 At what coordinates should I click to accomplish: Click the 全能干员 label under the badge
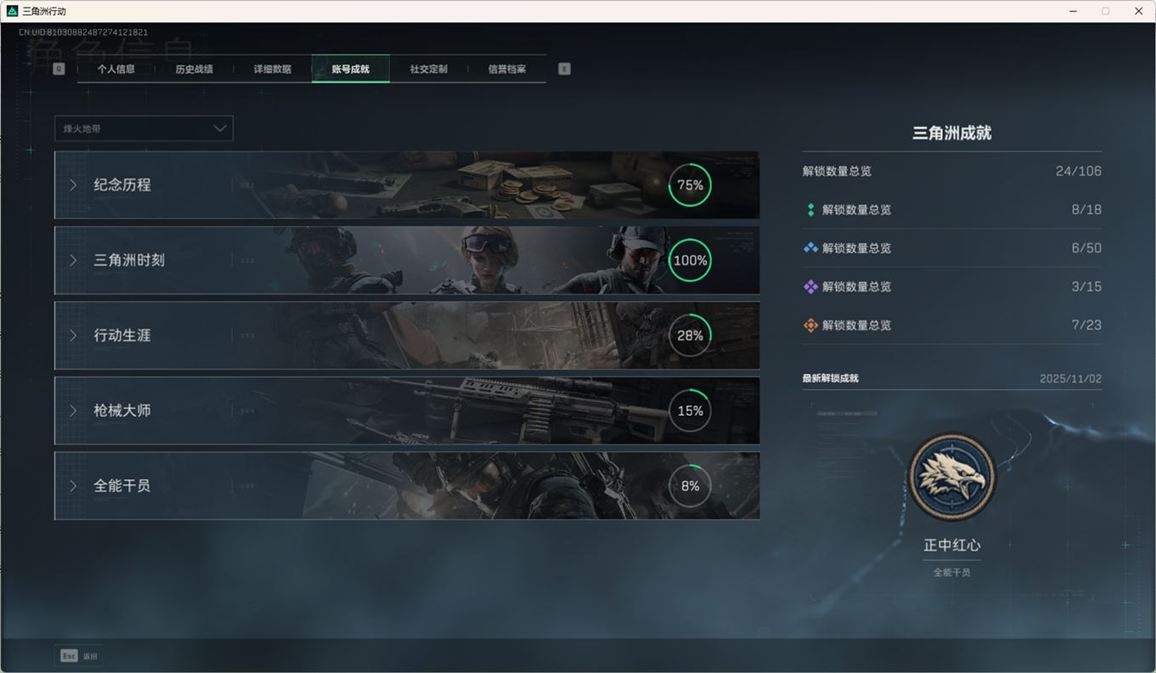point(952,572)
